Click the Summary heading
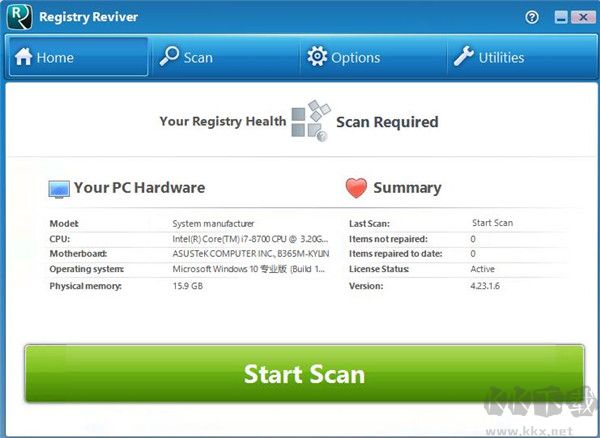The height and width of the screenshot is (438, 600). coord(407,188)
